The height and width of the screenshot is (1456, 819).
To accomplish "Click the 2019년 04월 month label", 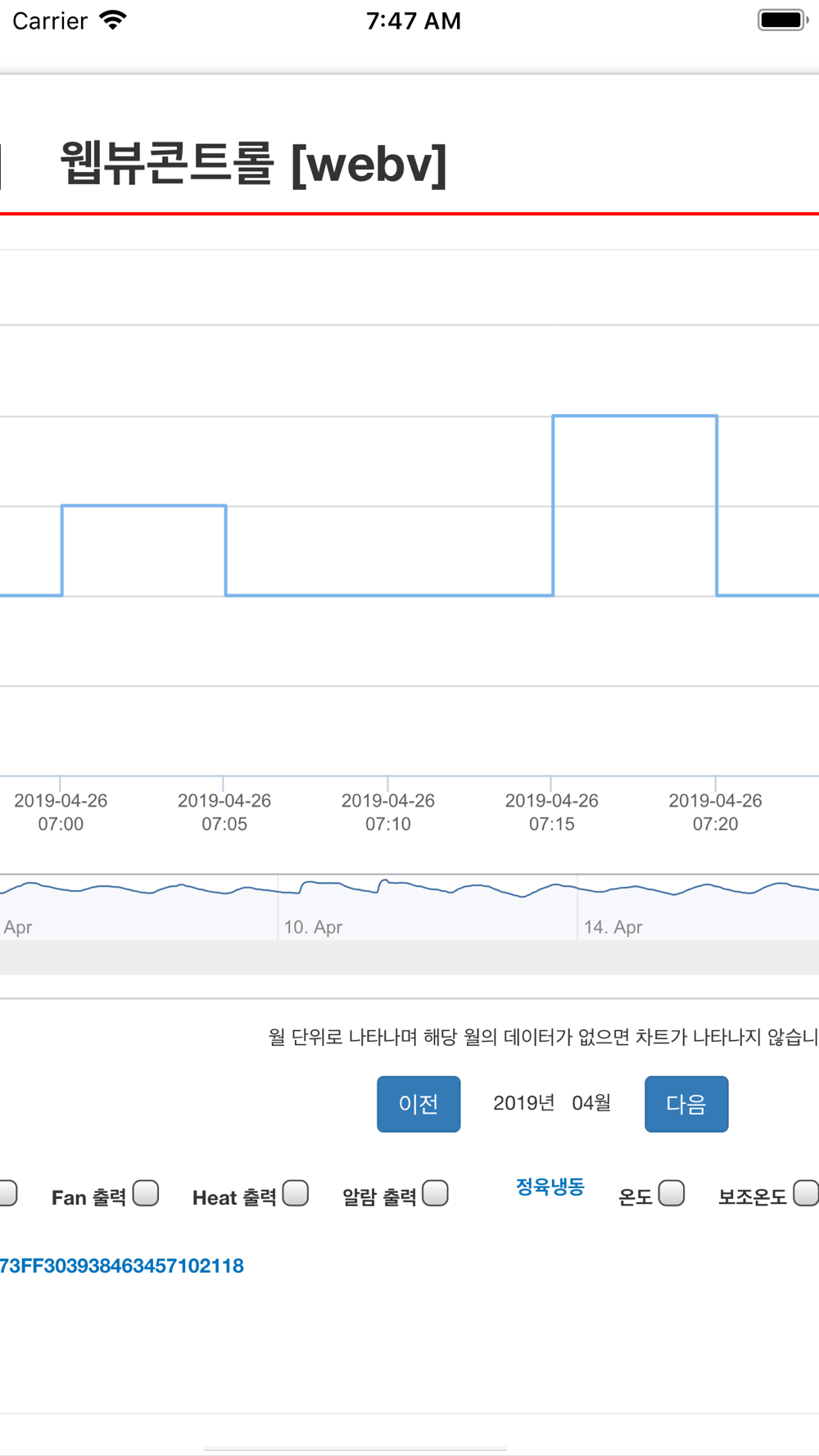I will click(x=552, y=1103).
